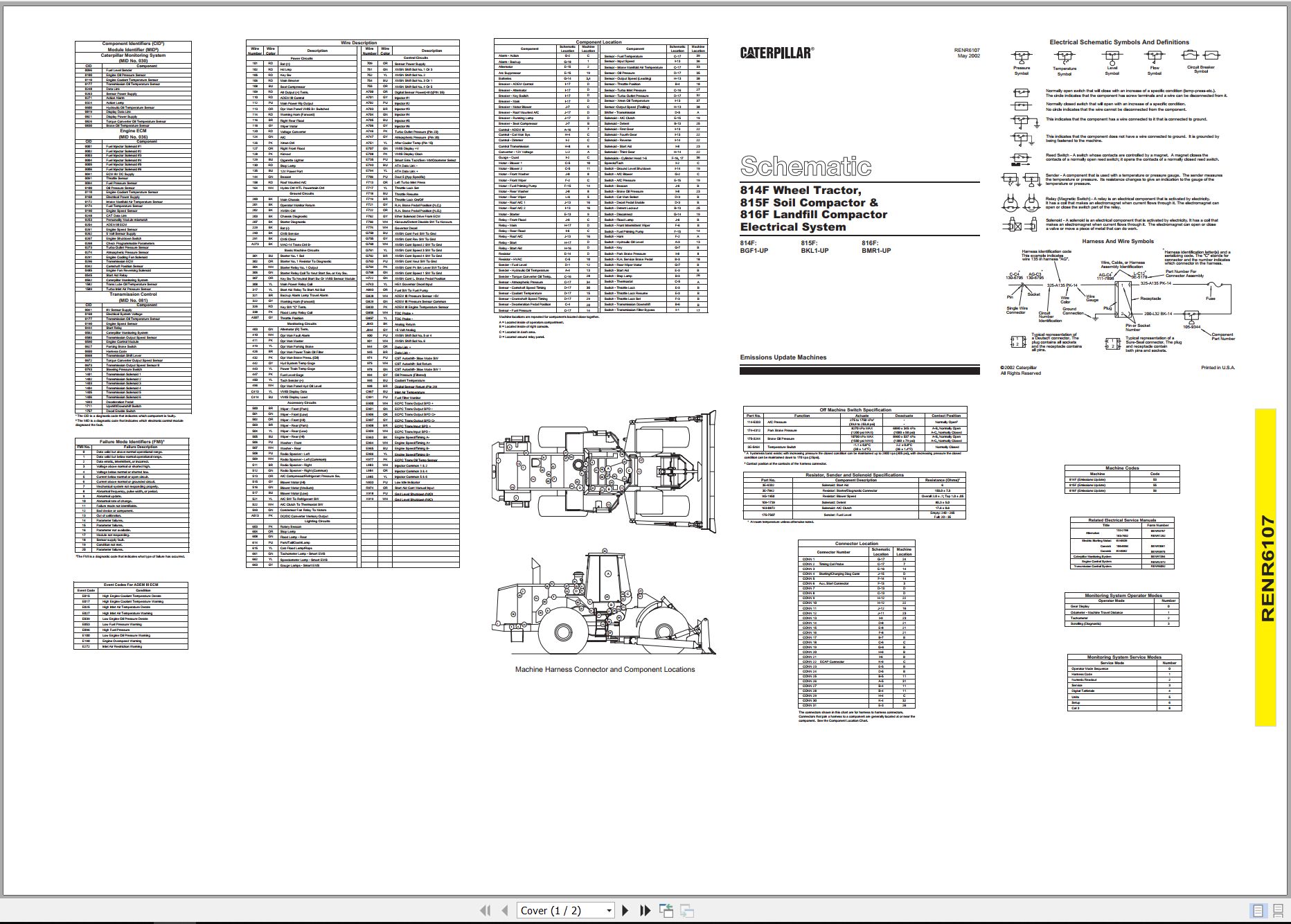
Task: Go to the first page
Action: point(486,911)
